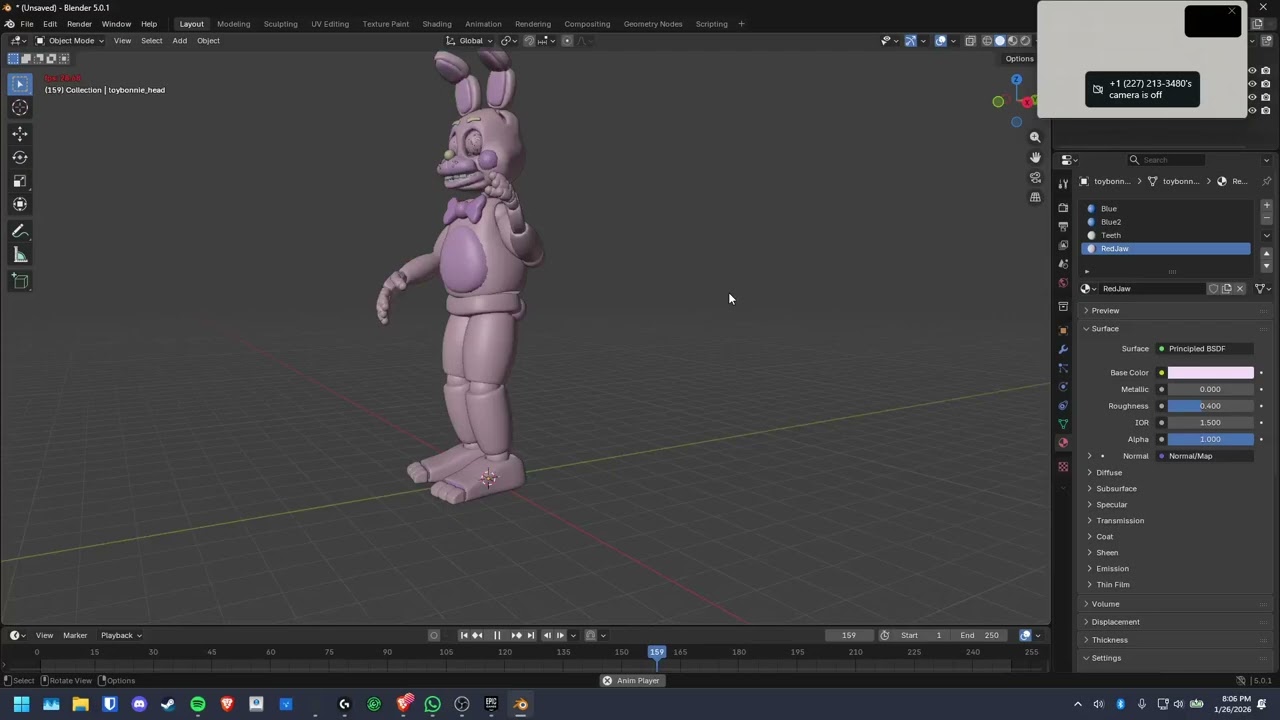The width and height of the screenshot is (1280, 720).
Task: Toggle viewport overlays
Action: pos(940,41)
